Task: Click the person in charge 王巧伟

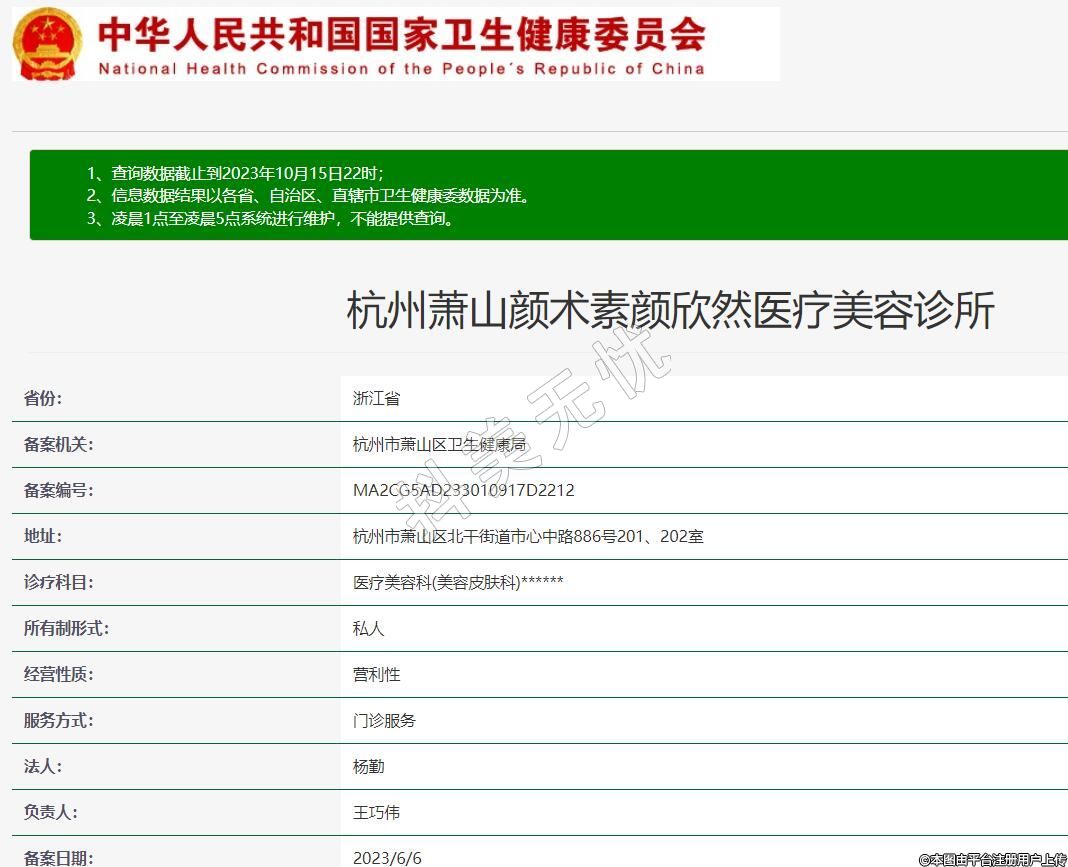Action: 376,812
